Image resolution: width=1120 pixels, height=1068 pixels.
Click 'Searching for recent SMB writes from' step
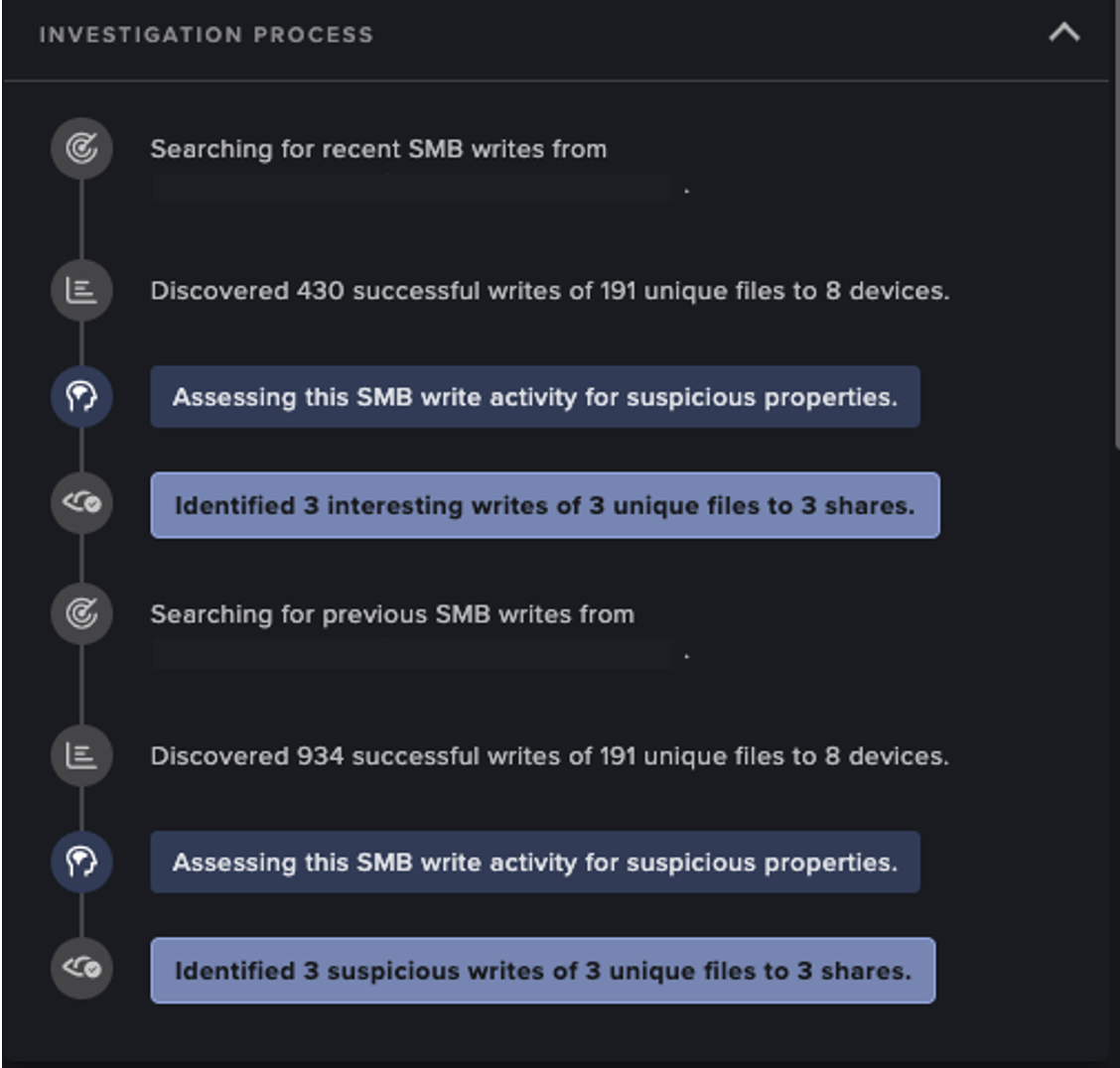coord(378,149)
